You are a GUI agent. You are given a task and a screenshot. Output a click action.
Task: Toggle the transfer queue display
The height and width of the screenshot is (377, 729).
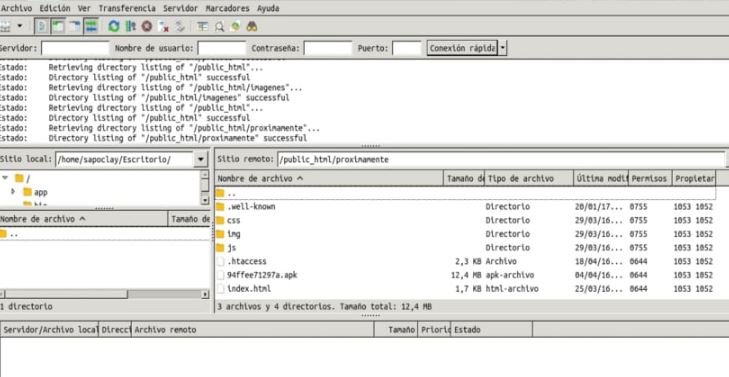(91, 26)
